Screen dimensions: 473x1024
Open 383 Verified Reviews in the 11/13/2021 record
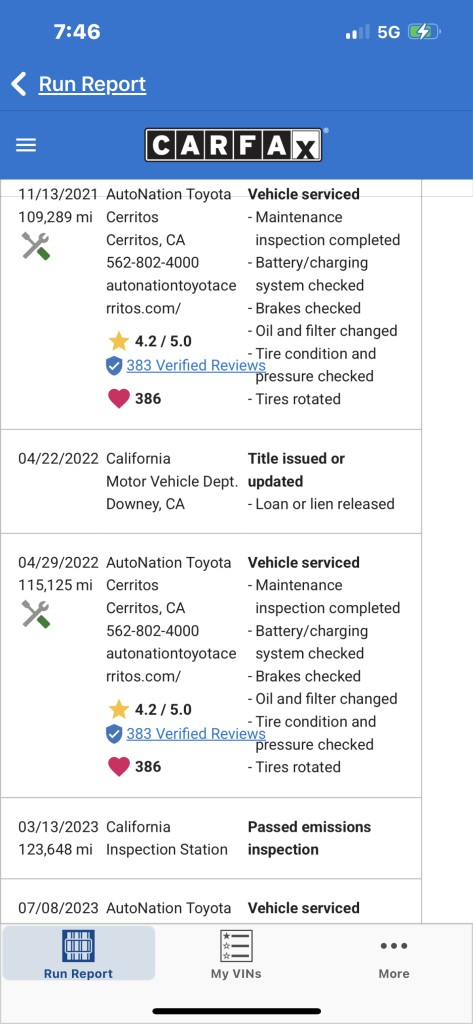click(x=196, y=365)
